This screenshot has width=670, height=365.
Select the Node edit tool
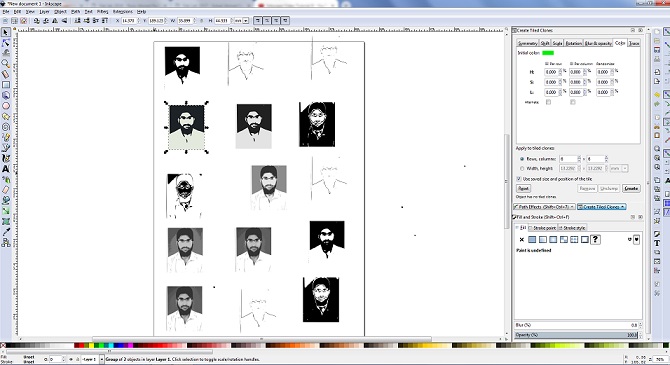(6, 43)
